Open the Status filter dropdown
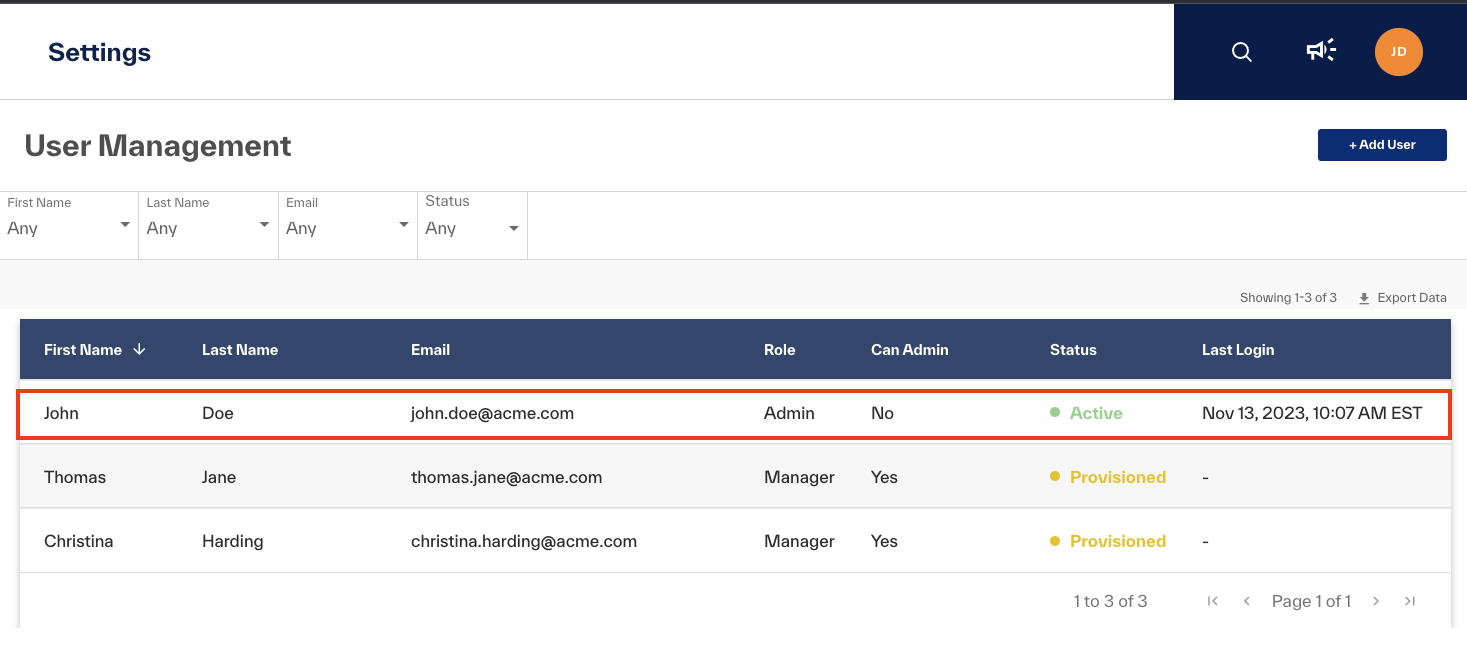1467x653 pixels. (472, 226)
